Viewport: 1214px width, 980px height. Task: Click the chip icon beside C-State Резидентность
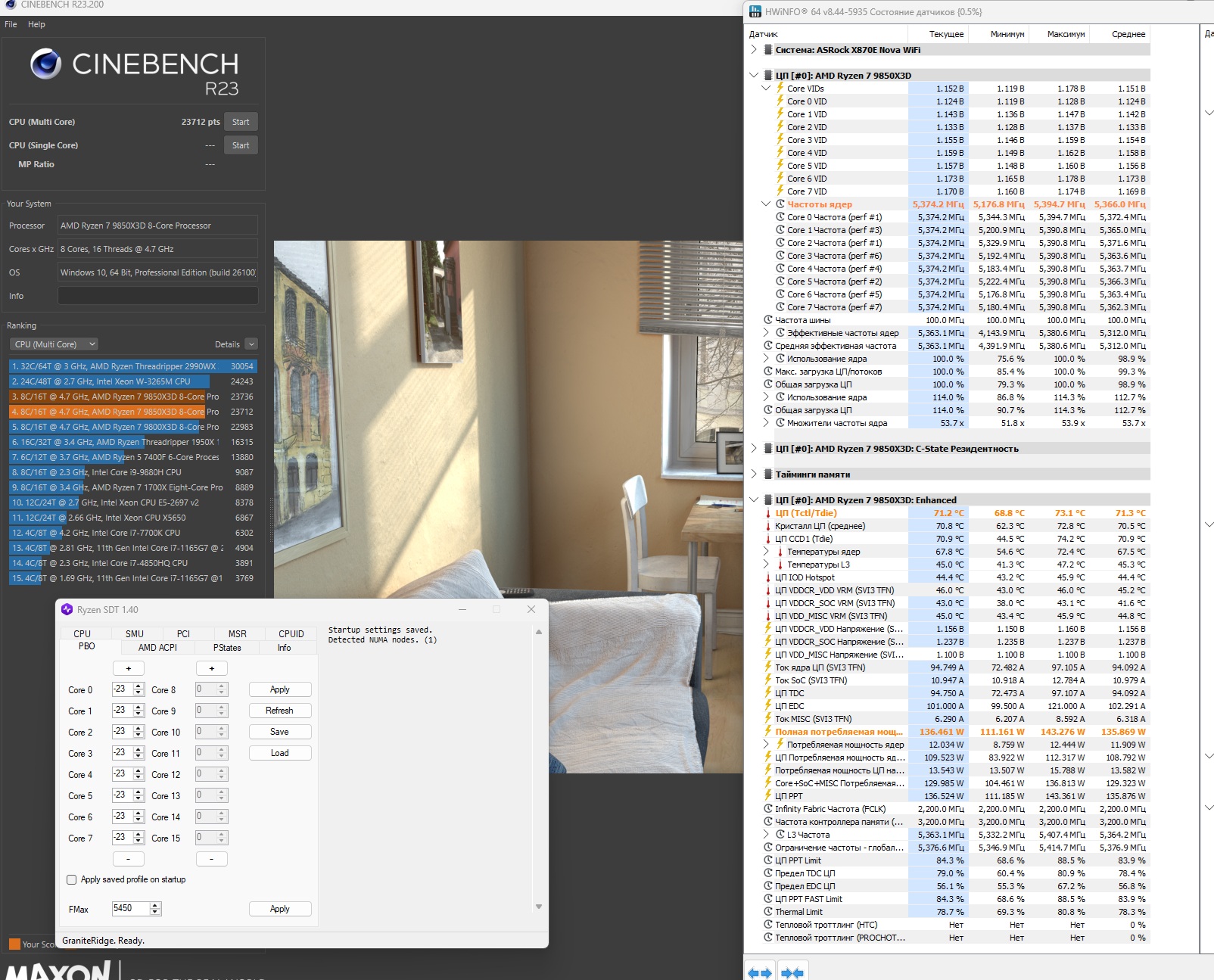[x=768, y=449]
